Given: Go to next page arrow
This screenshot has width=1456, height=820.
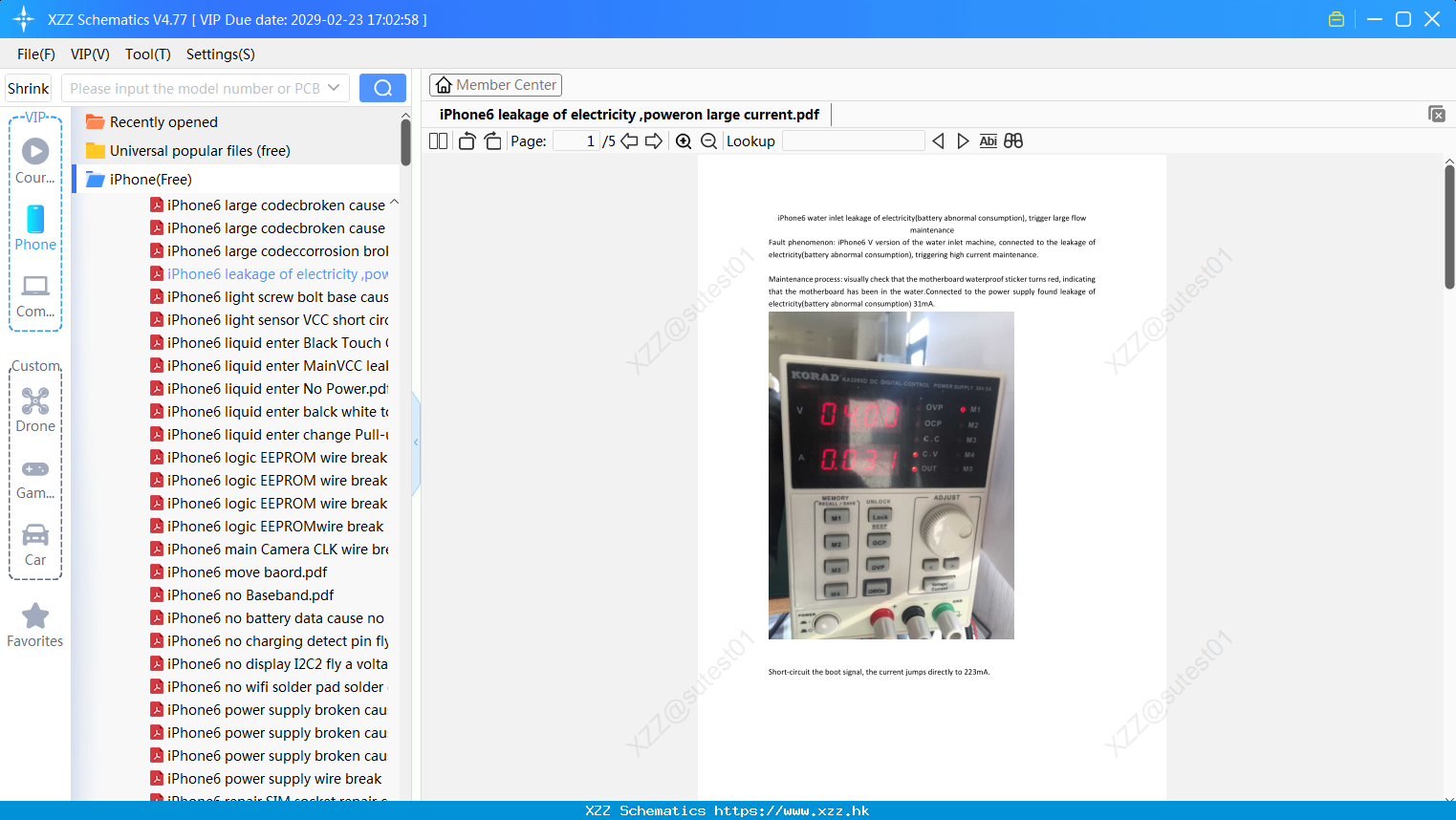Looking at the screenshot, I should (x=654, y=141).
